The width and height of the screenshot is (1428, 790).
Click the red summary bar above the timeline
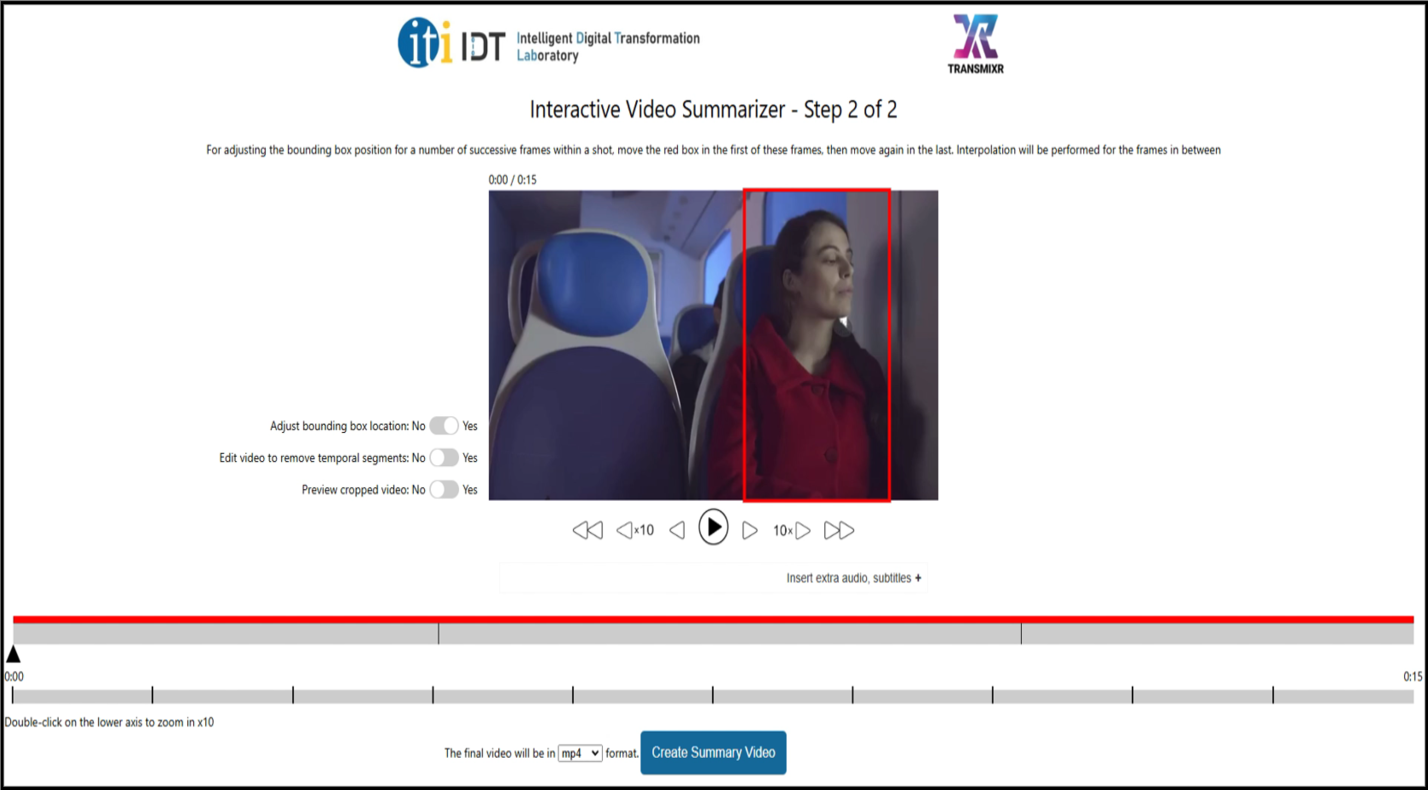713,619
